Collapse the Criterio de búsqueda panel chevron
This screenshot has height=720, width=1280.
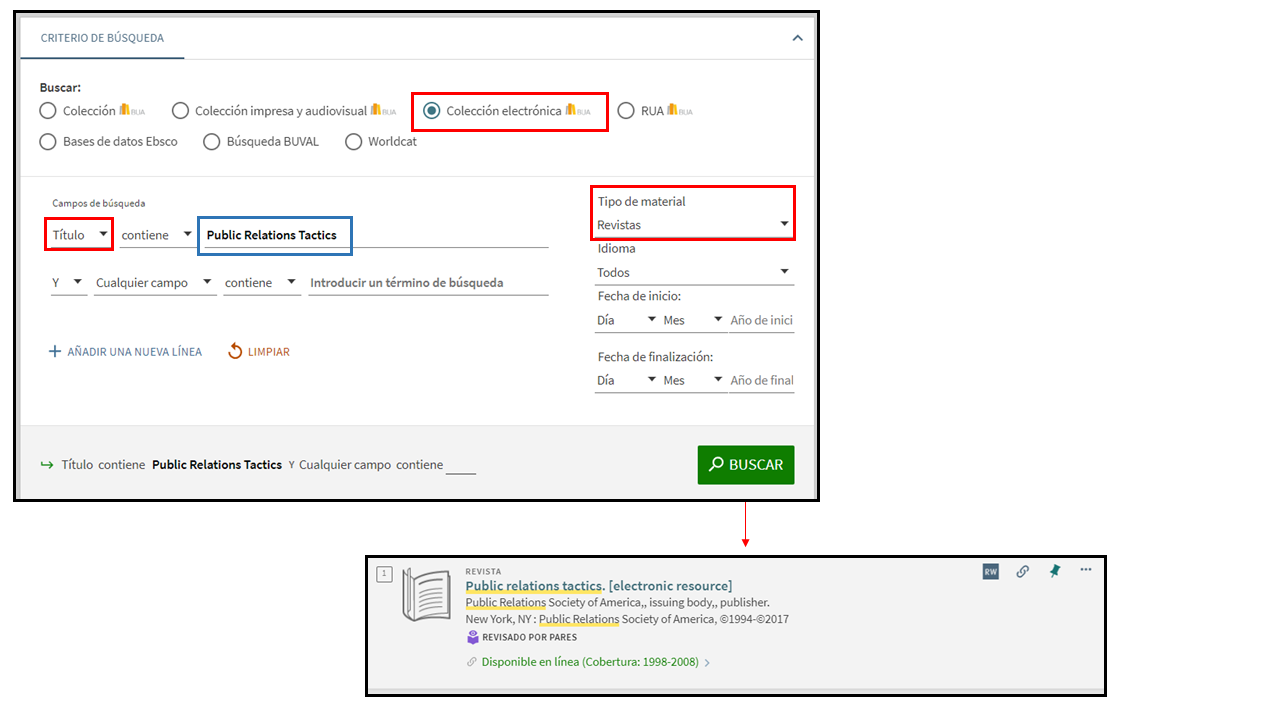[797, 38]
